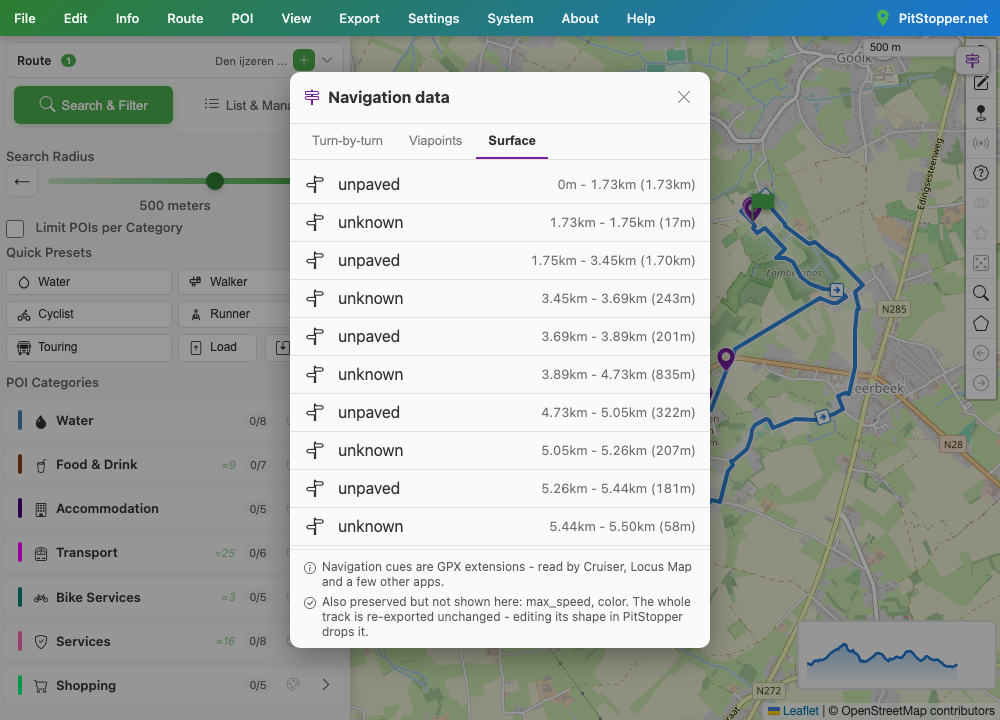
Task: Open the Export menu
Action: 359,18
